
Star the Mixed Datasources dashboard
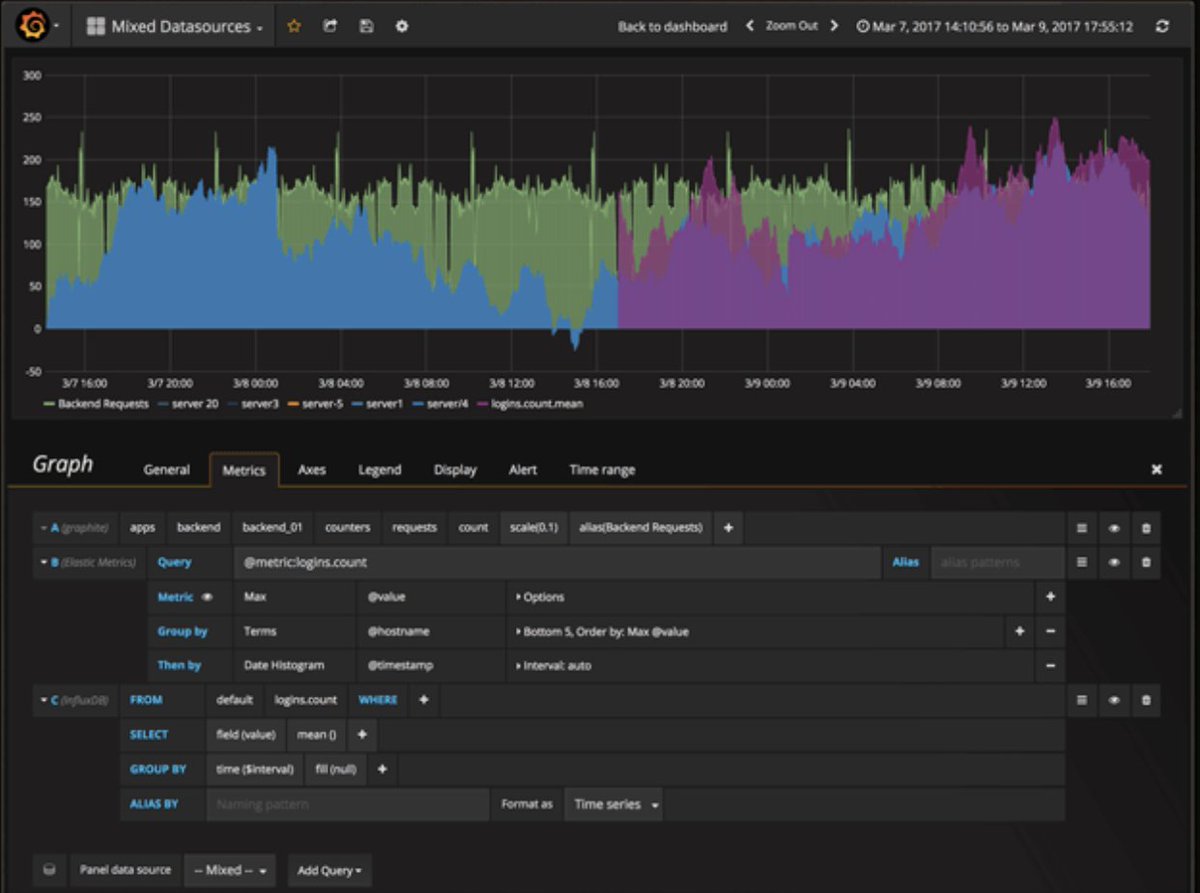(x=294, y=27)
